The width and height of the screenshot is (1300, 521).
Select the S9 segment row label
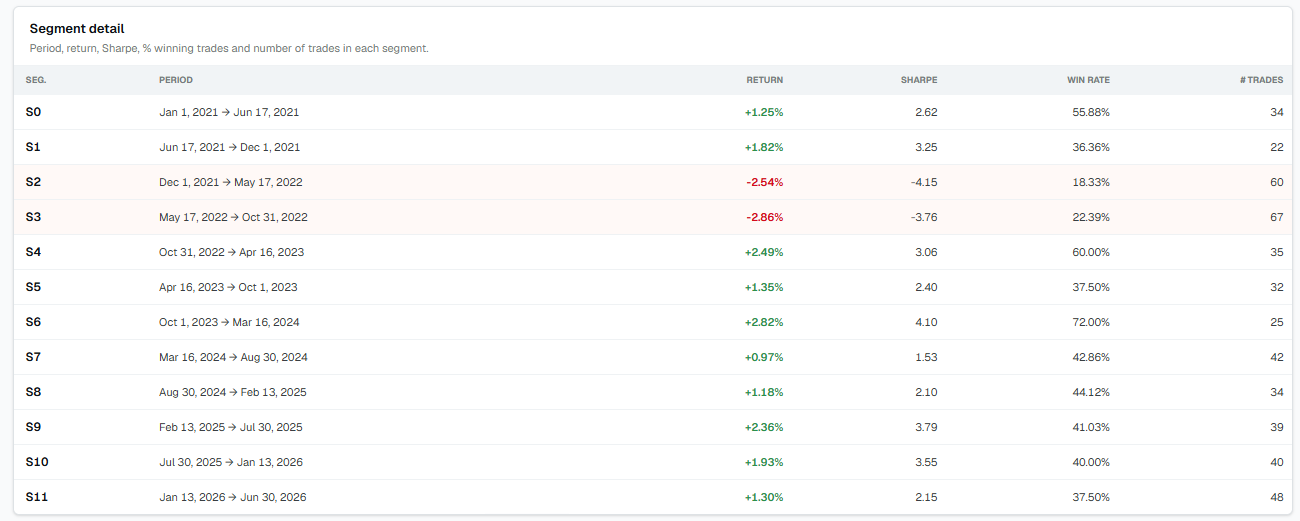[x=33, y=427]
